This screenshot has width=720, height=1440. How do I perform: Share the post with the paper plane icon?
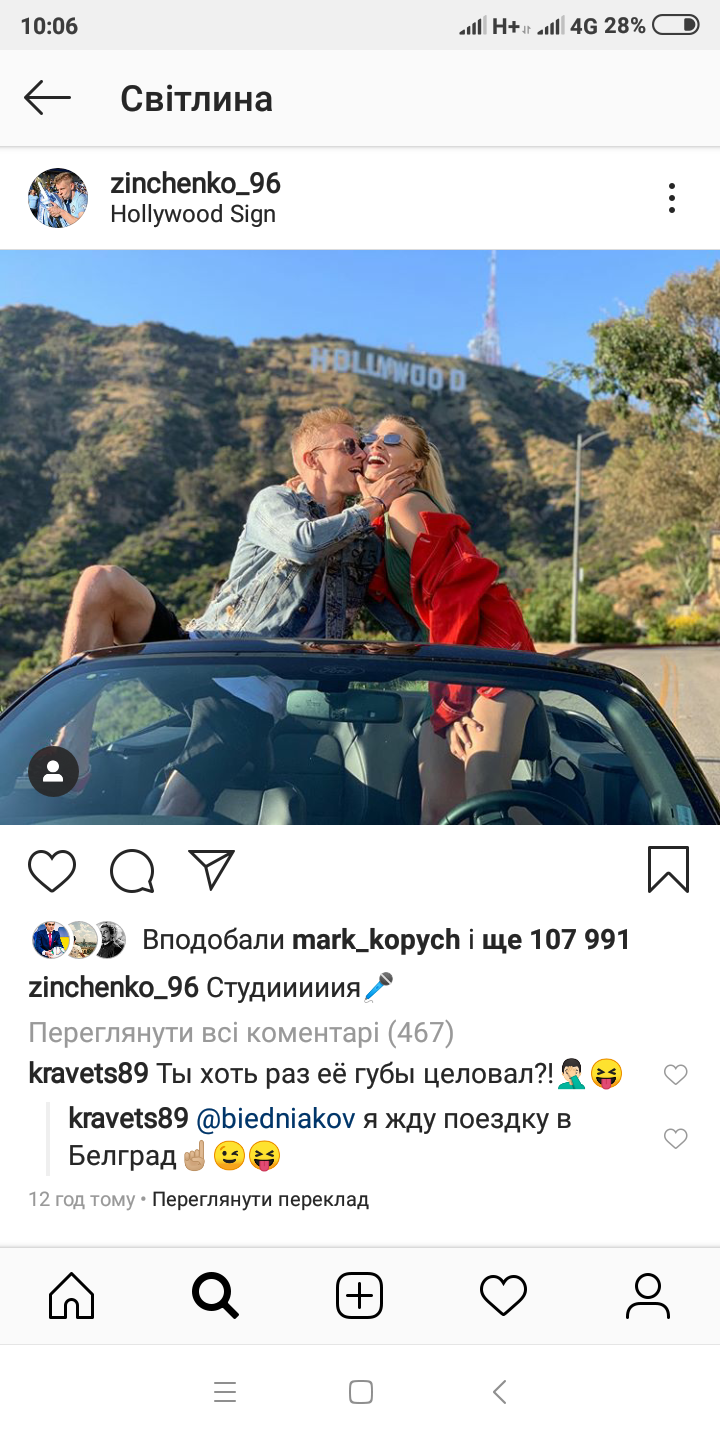(211, 870)
